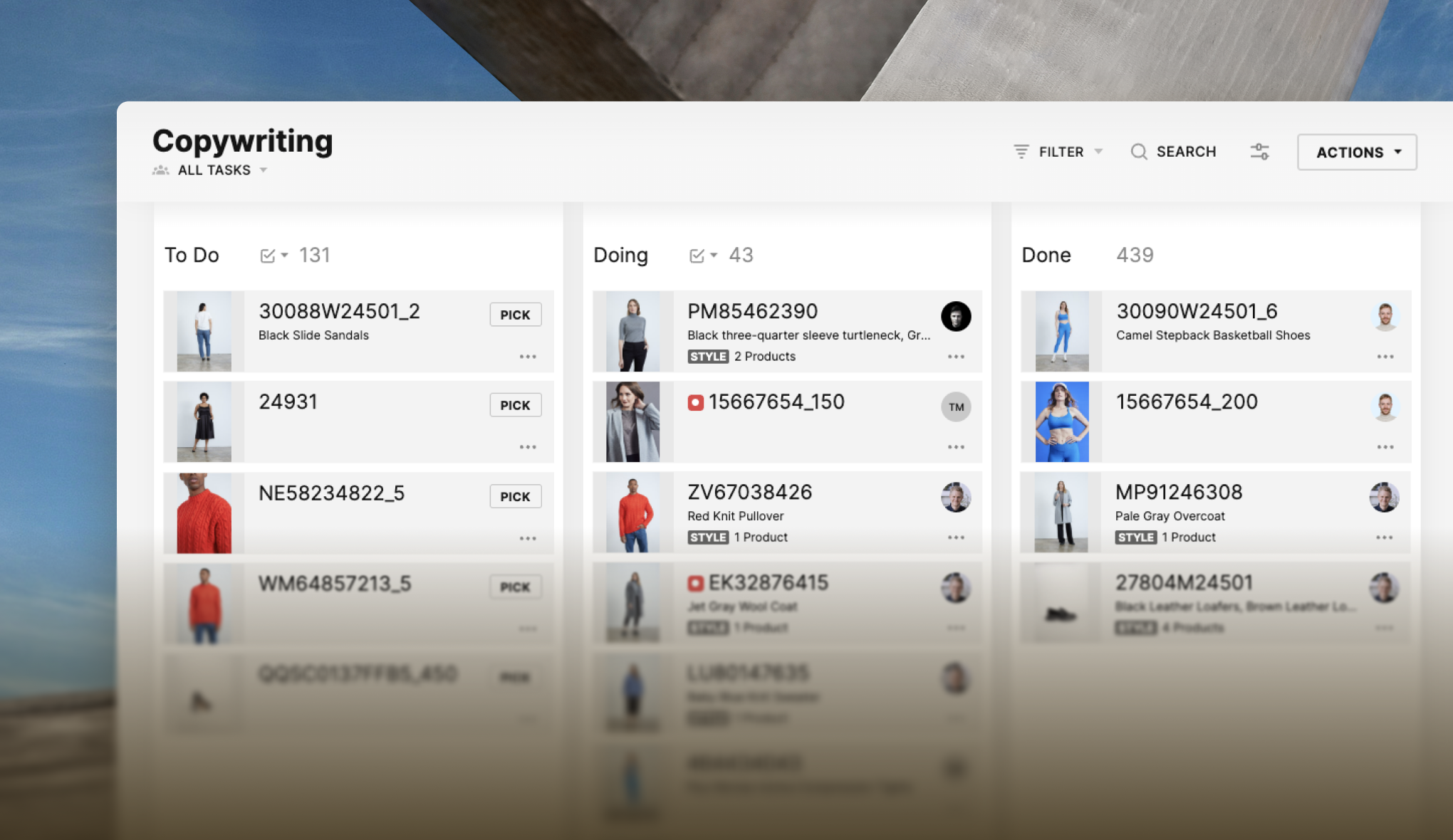
Task: Click the Search magnifier icon
Action: point(1139,152)
